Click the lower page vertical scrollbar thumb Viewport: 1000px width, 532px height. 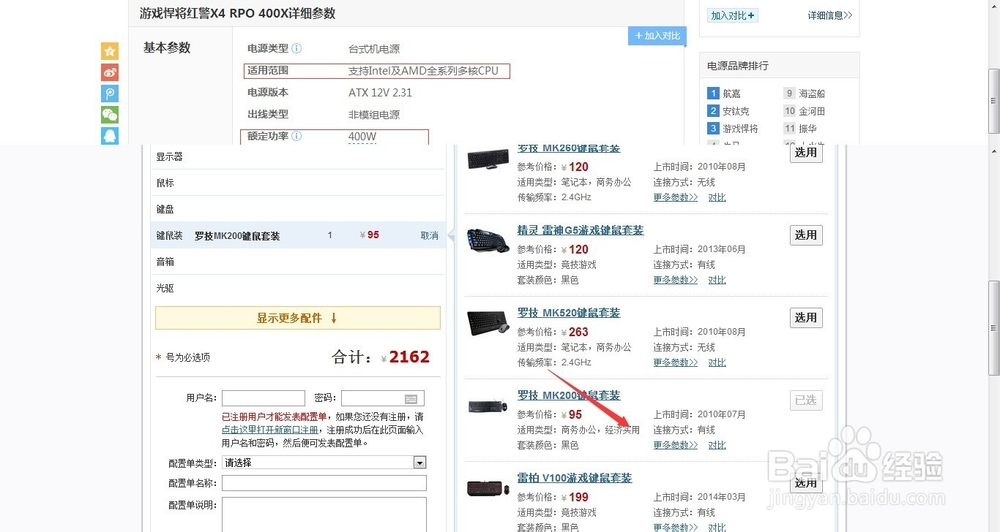[x=994, y=328]
